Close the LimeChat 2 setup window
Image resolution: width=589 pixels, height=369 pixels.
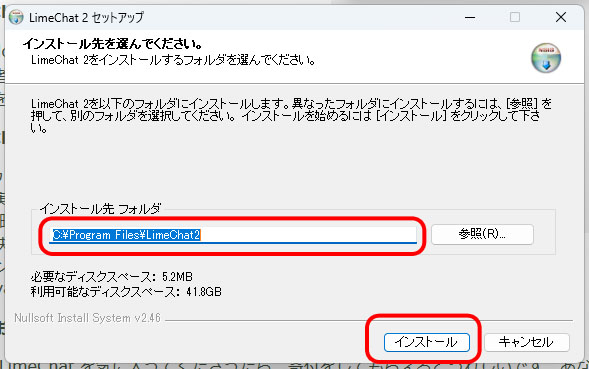(x=561, y=17)
